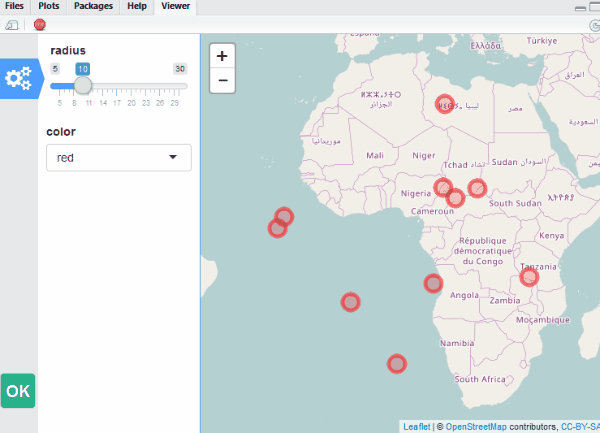
Task: Follow the OpenStreetMap contributors link
Action: point(475,426)
